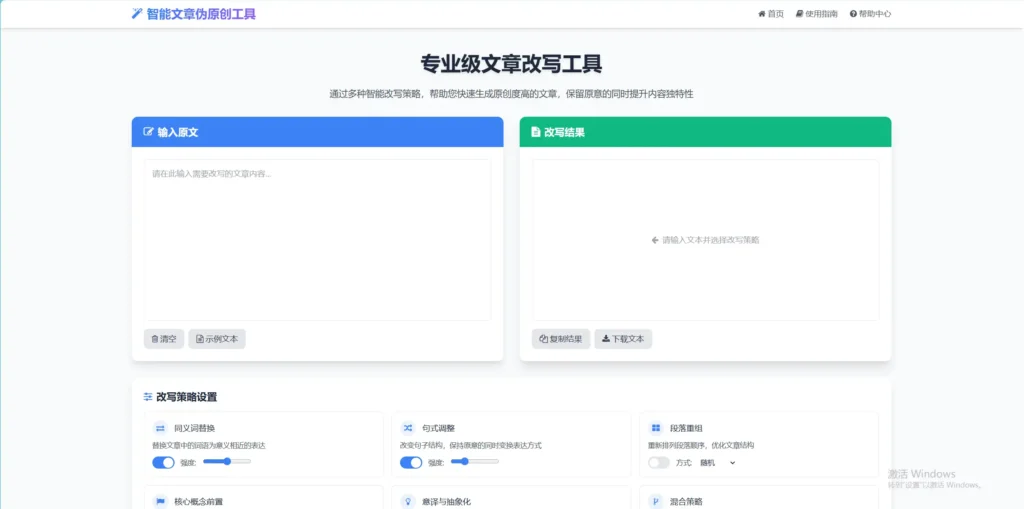The image size is (1024, 509).
Task: Click the edit icon beside 输入原文
Action: (x=148, y=132)
